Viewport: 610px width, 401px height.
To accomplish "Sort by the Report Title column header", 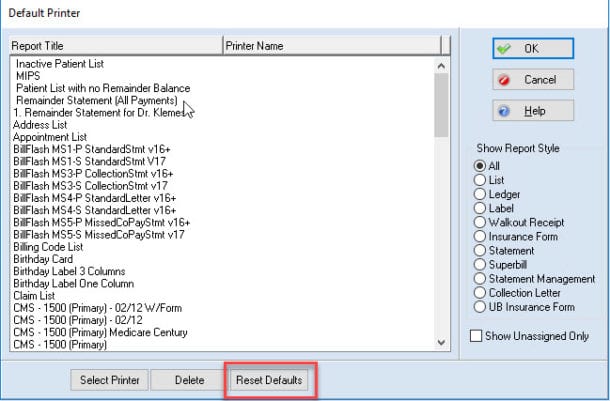I will [116, 46].
